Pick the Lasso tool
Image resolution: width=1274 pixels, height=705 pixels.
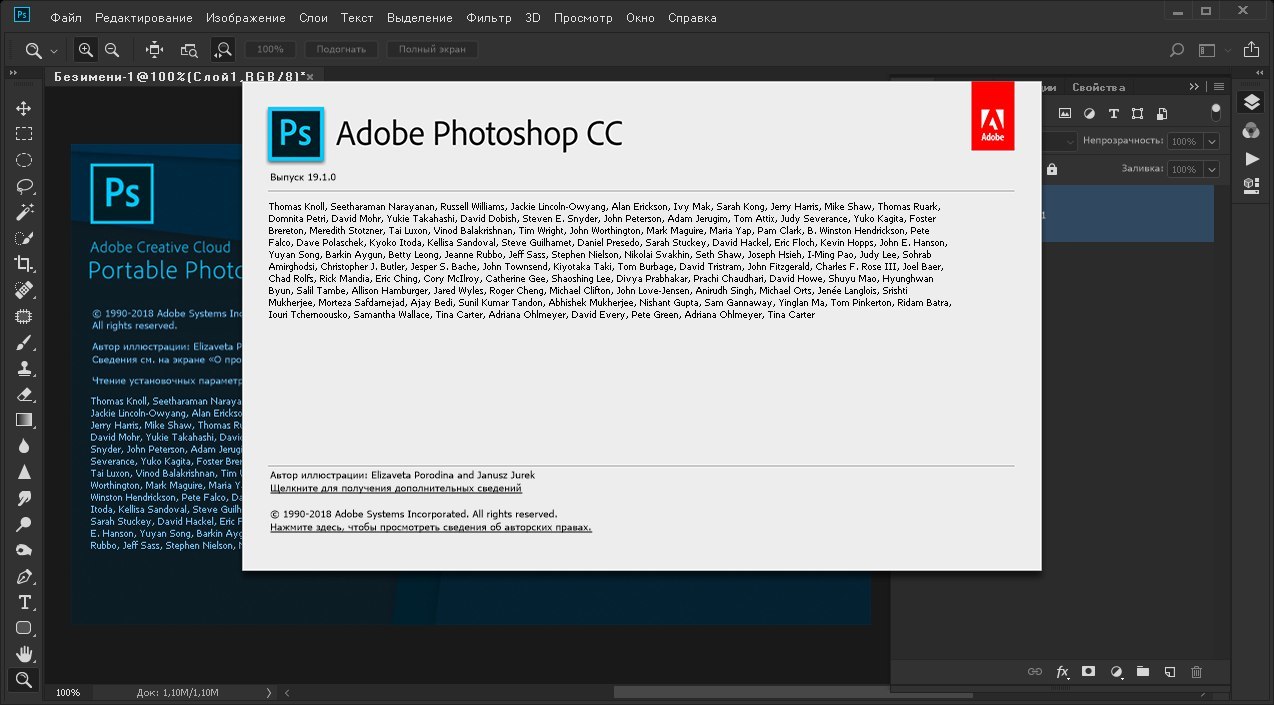tap(23, 186)
